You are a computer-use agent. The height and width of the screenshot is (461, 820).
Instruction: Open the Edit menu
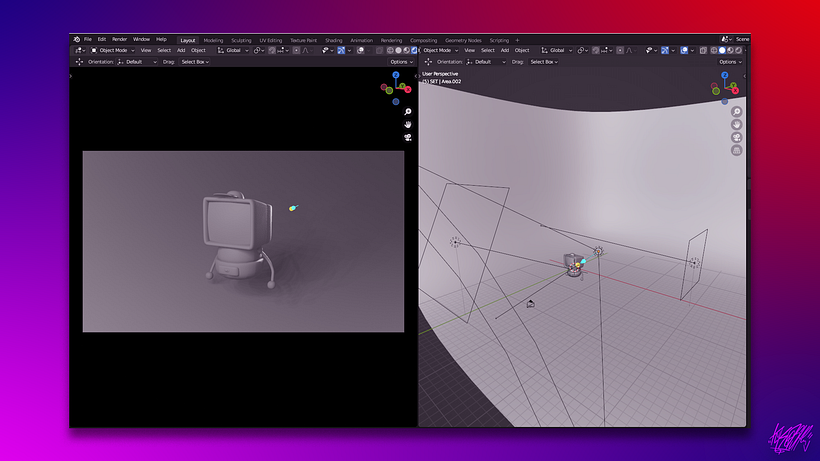click(x=102, y=39)
